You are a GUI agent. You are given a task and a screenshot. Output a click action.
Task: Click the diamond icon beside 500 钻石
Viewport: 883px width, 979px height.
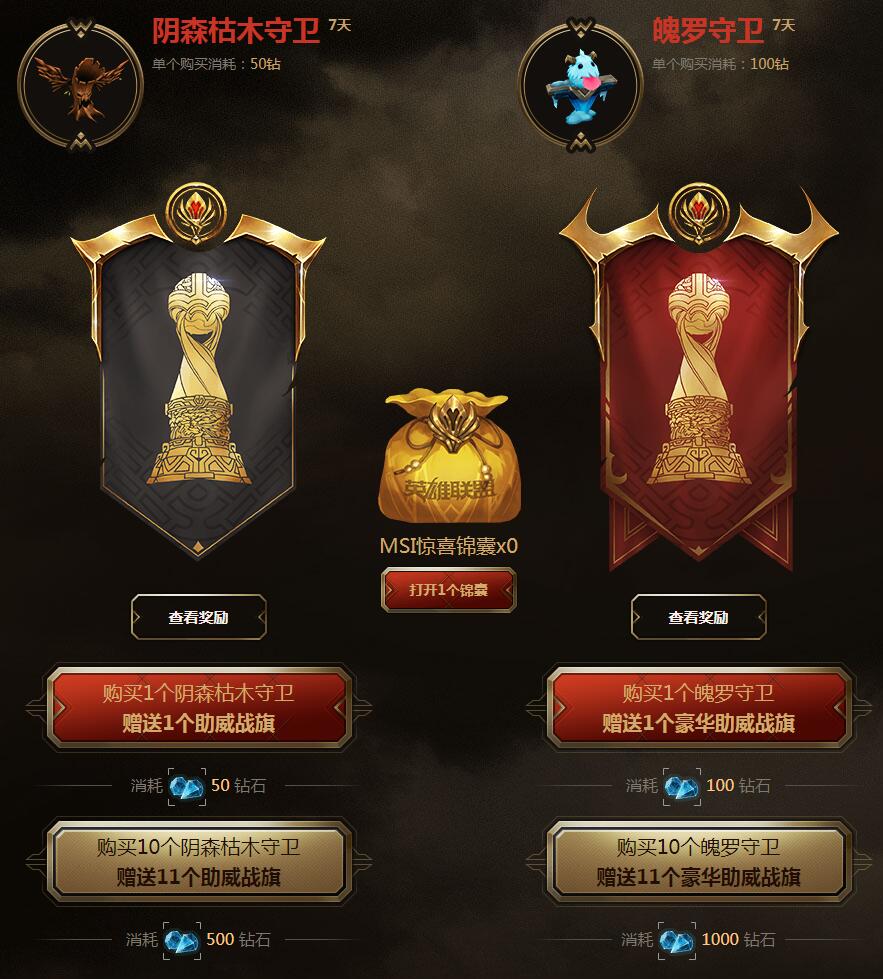coord(182,940)
